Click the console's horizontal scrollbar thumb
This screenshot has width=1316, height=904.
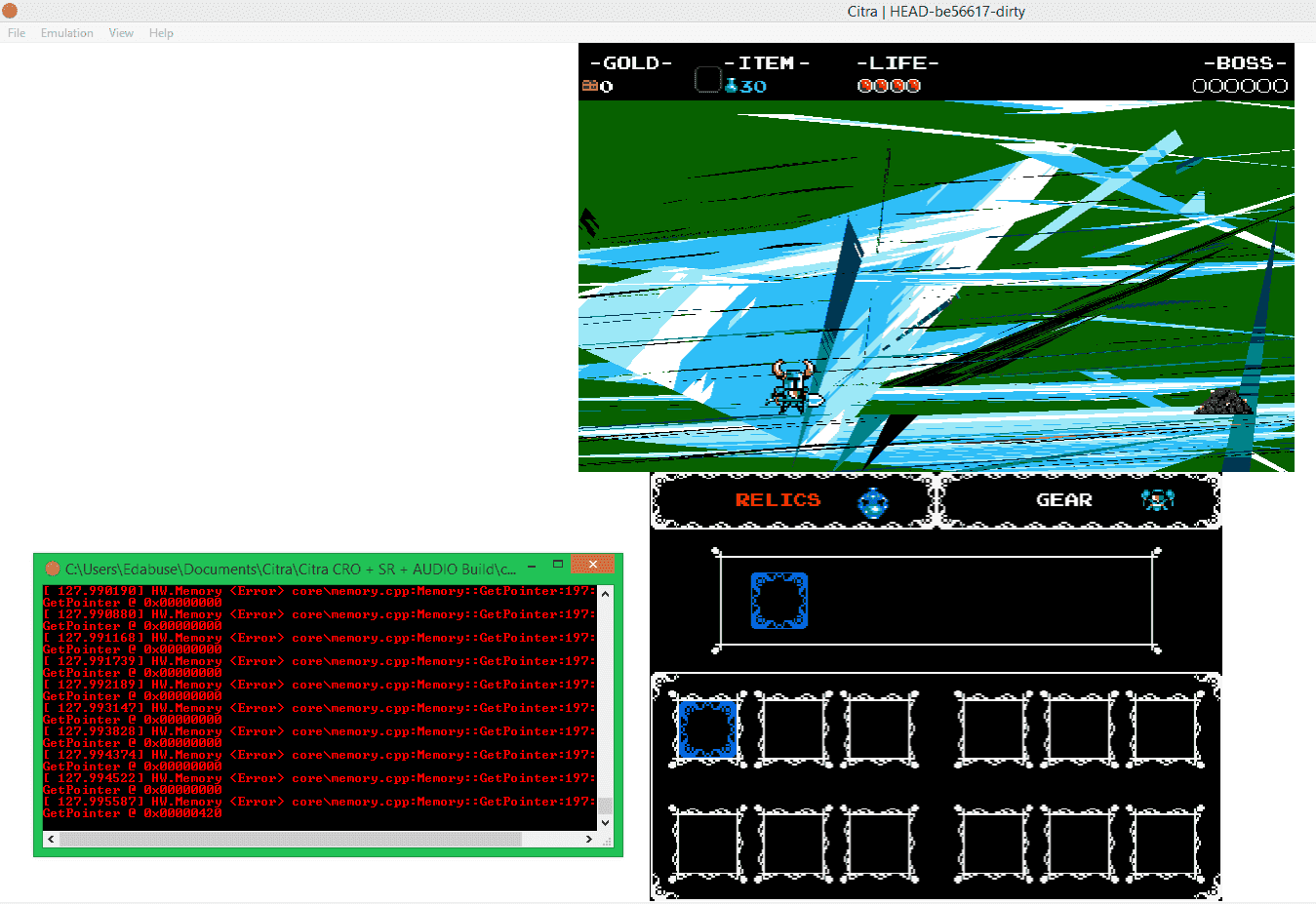coord(290,839)
